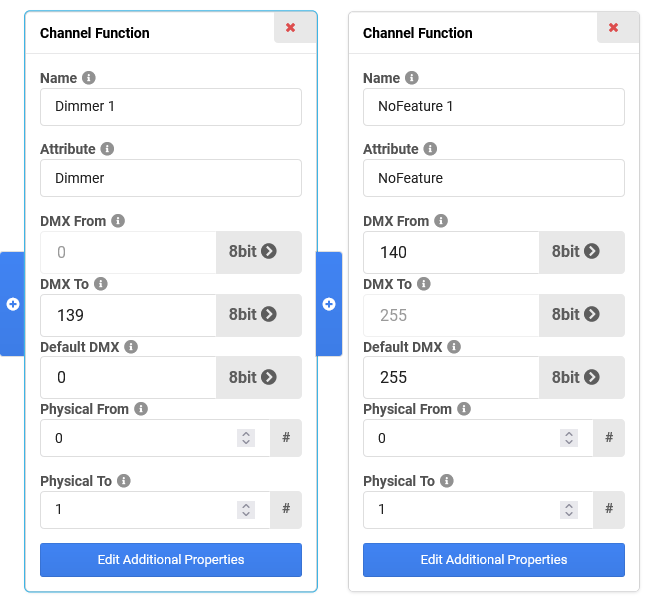651x602 pixels.
Task: Click the NoFeature Physical To spinner arrows
Action: click(569, 509)
